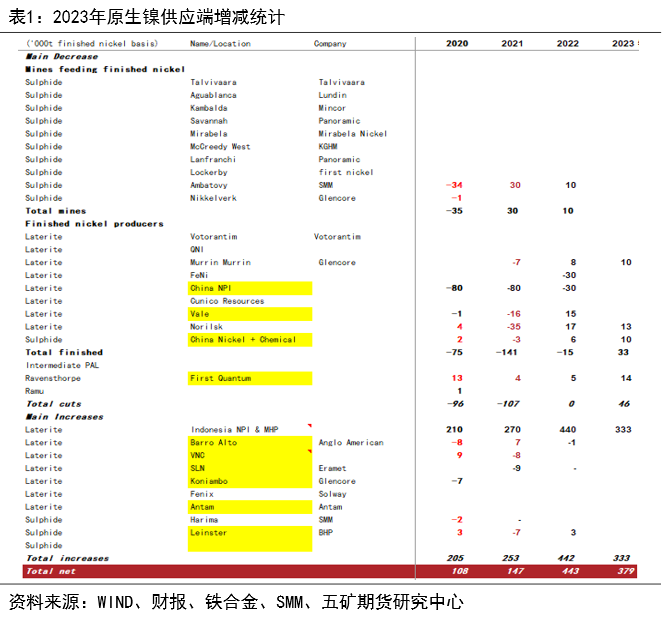Select the 'first nickel' company cell

(x=346, y=172)
